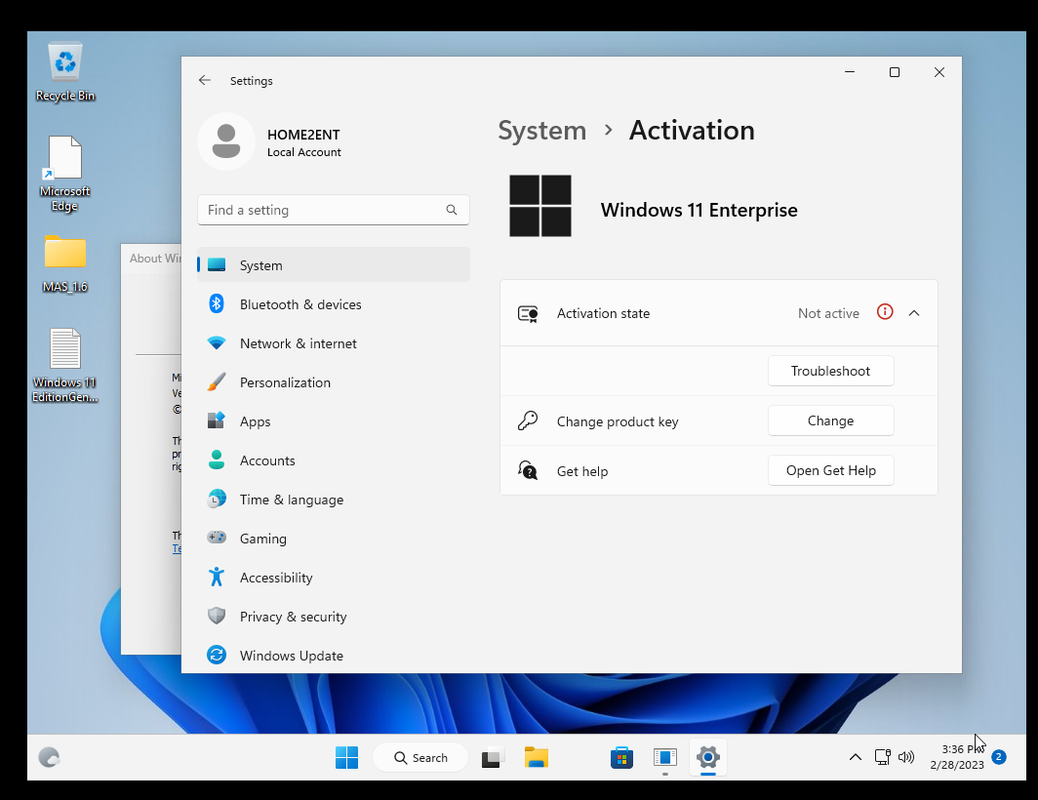Screen dimensions: 1038x800
Task: Open the network status tray icon
Action: [882, 757]
